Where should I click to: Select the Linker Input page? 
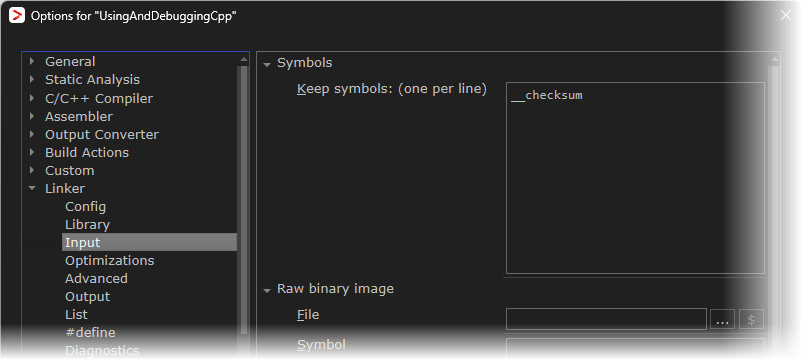[x=149, y=242]
